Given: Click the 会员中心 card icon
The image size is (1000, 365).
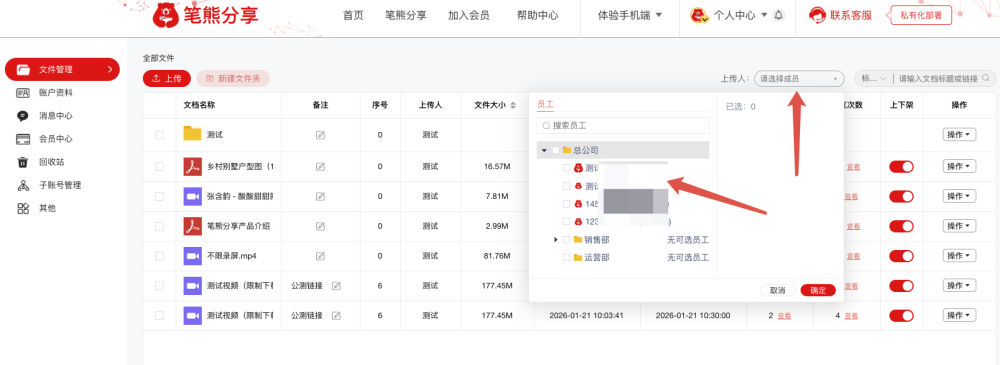Looking at the screenshot, I should (23, 139).
